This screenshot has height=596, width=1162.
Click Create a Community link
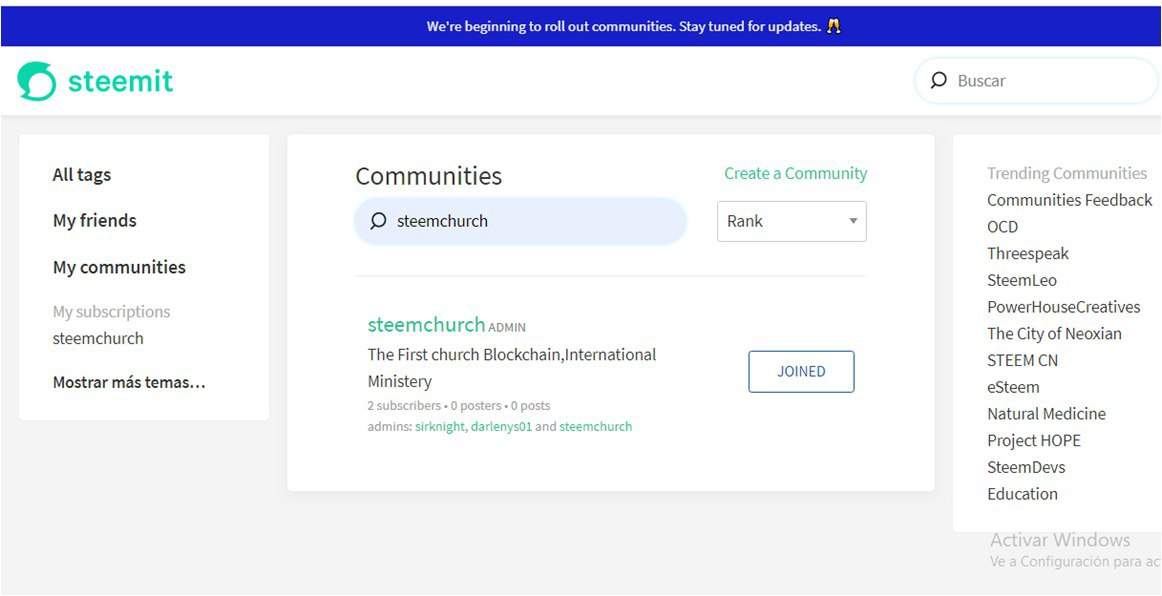795,173
